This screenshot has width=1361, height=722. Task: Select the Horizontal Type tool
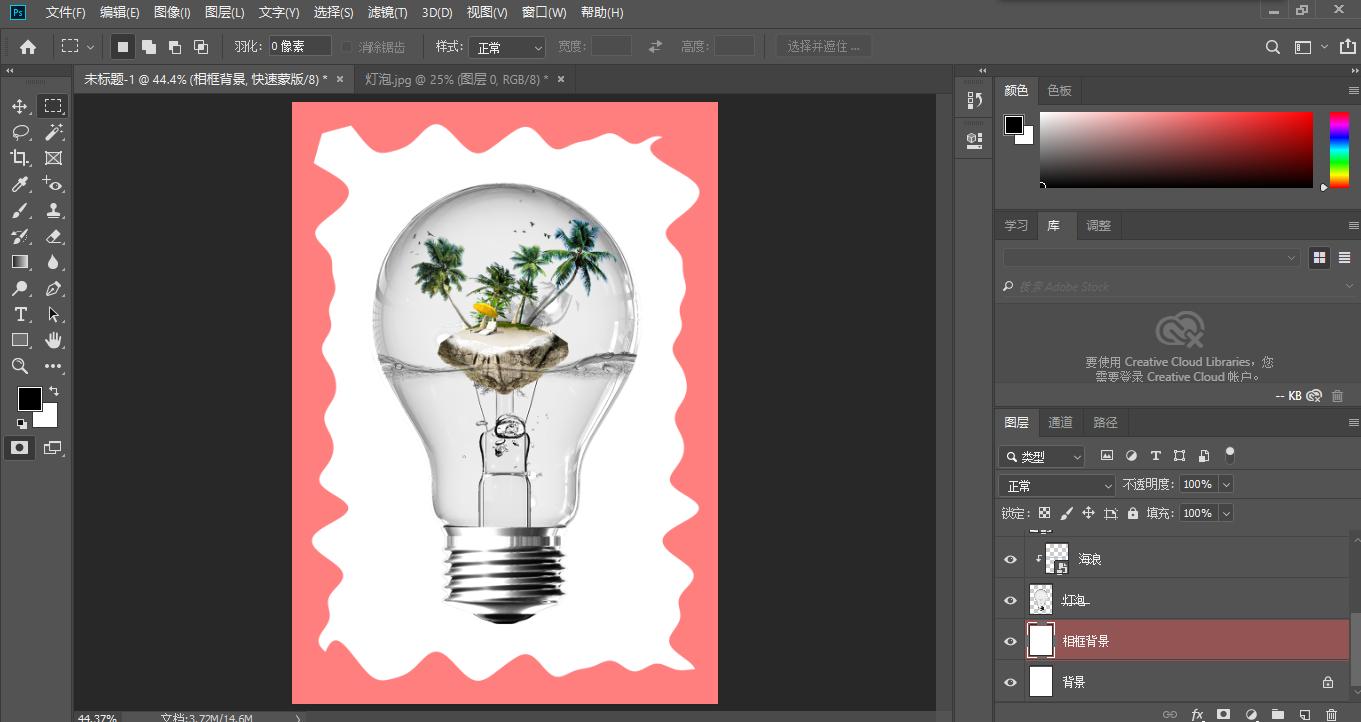coord(20,314)
